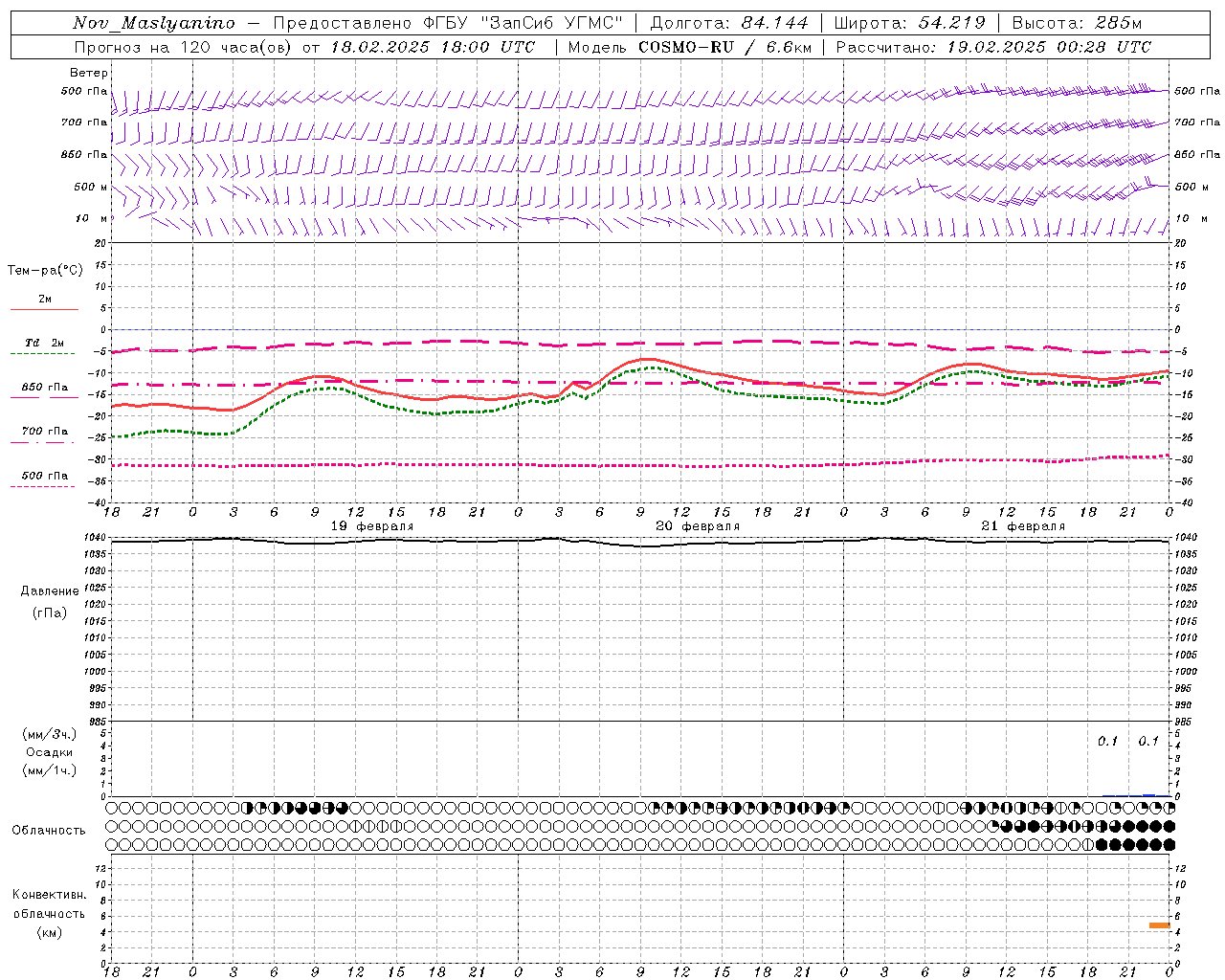Click the 1000 value on left pressure axis

96,672
